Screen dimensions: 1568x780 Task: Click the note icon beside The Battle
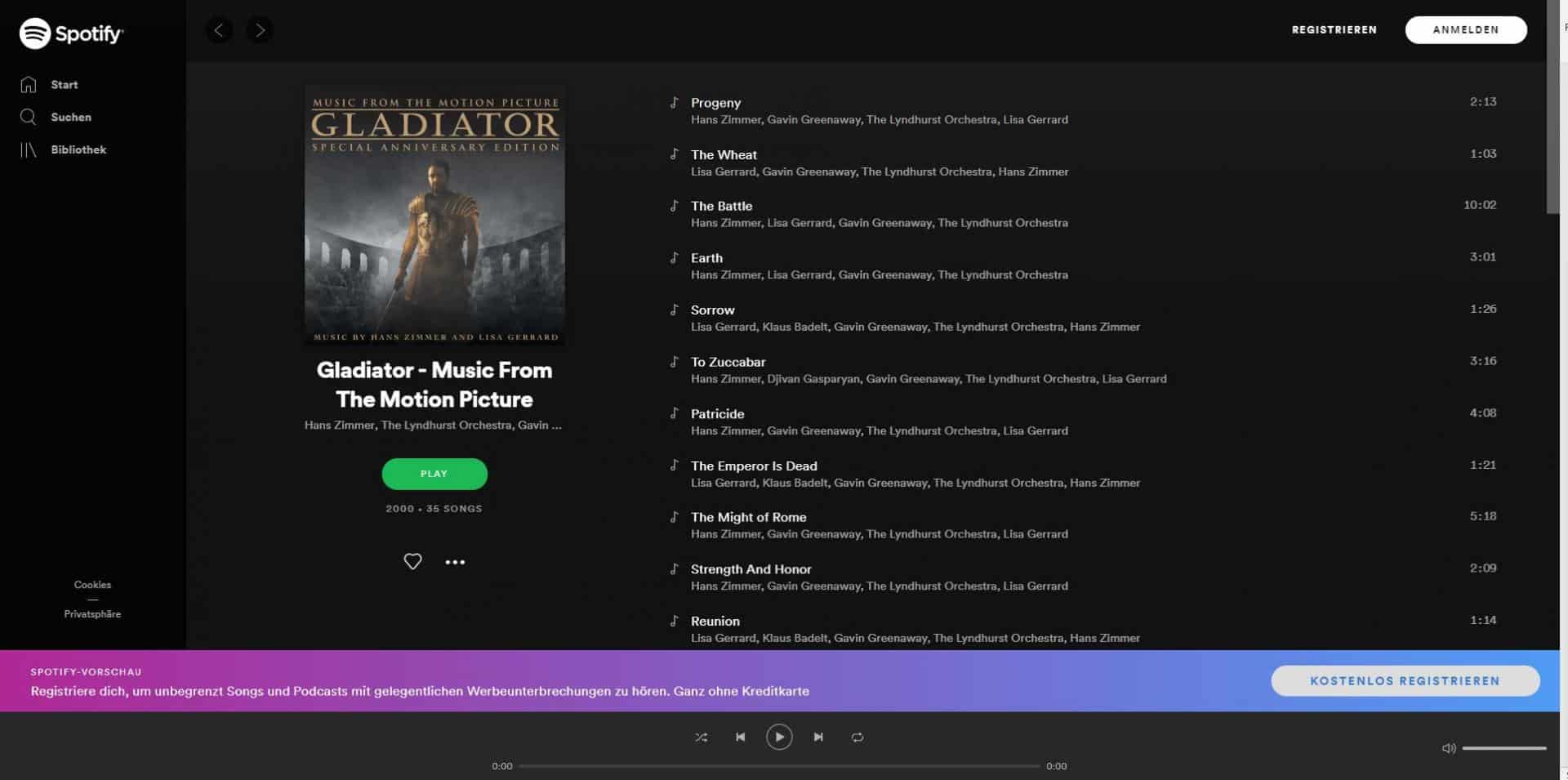pyautogui.click(x=674, y=205)
